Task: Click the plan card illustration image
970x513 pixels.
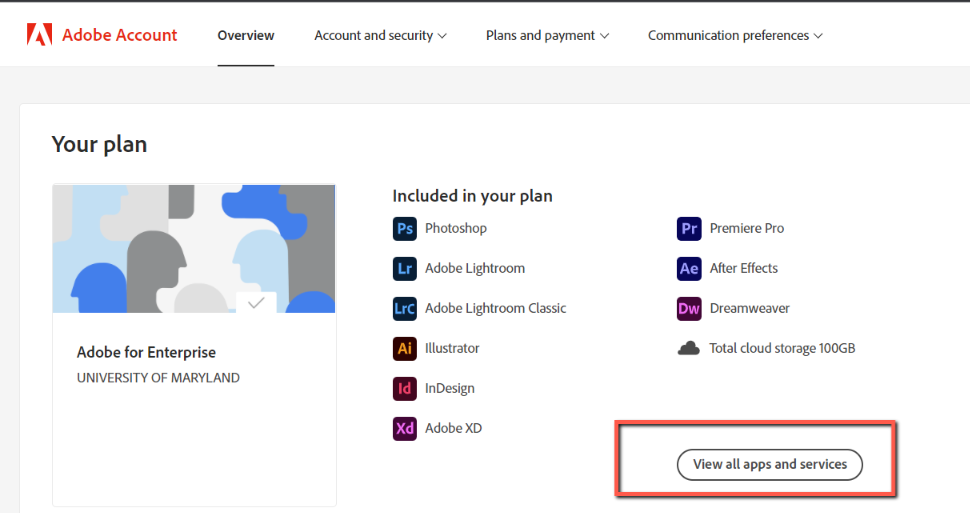Action: pos(194,249)
